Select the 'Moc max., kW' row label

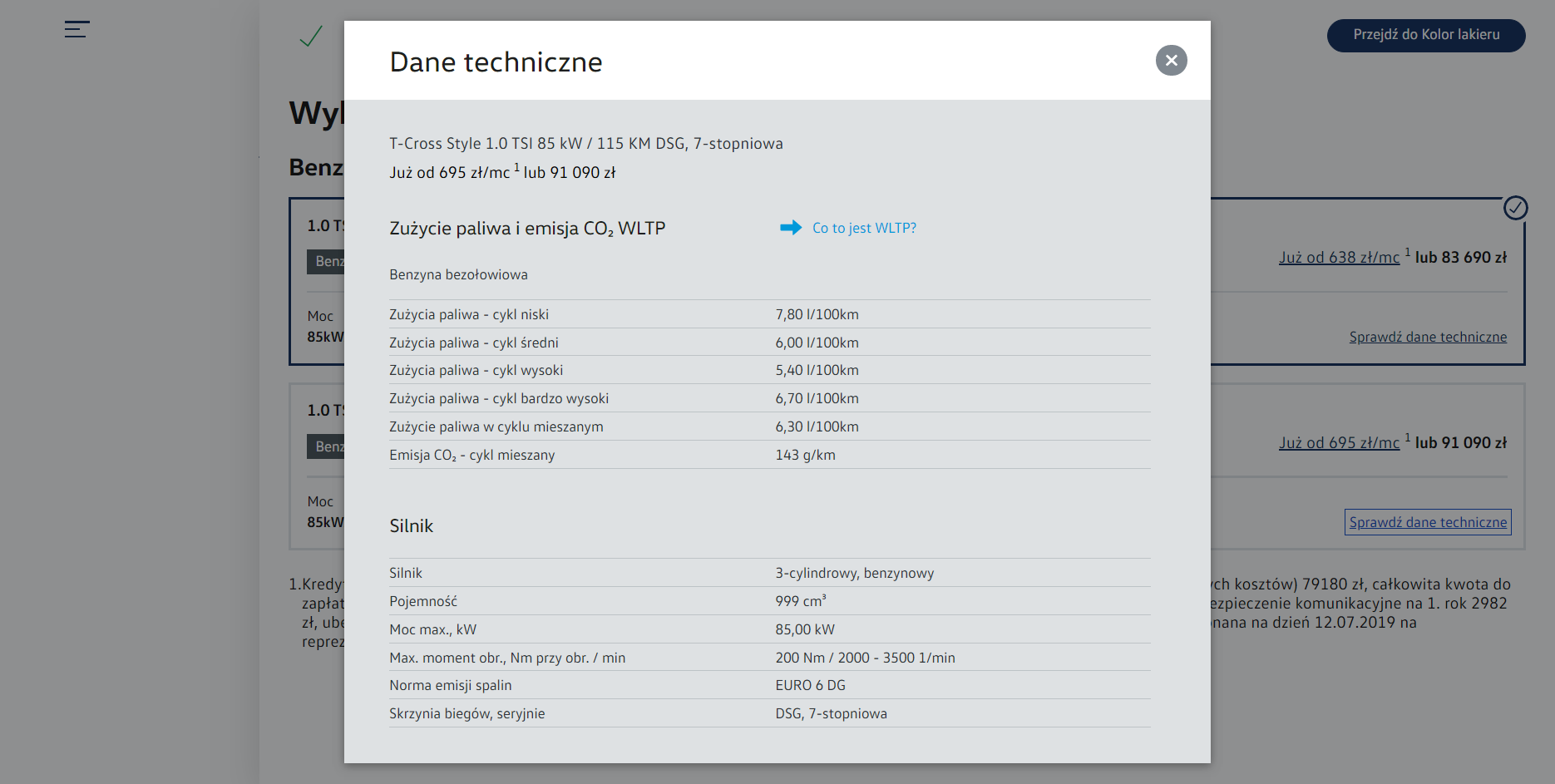point(432,629)
